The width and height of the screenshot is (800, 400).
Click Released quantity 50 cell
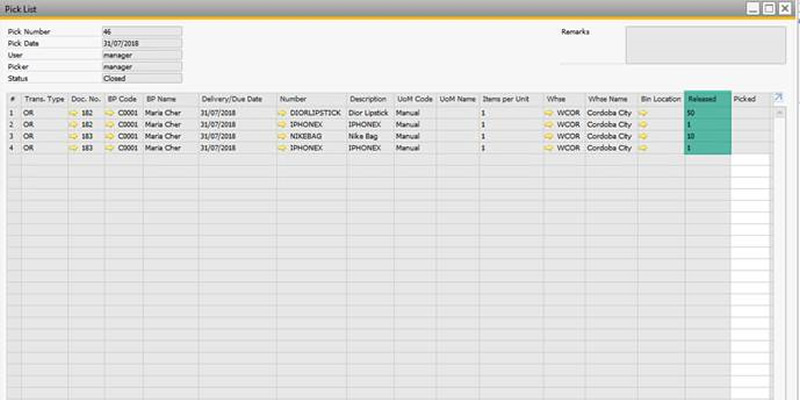pos(707,113)
